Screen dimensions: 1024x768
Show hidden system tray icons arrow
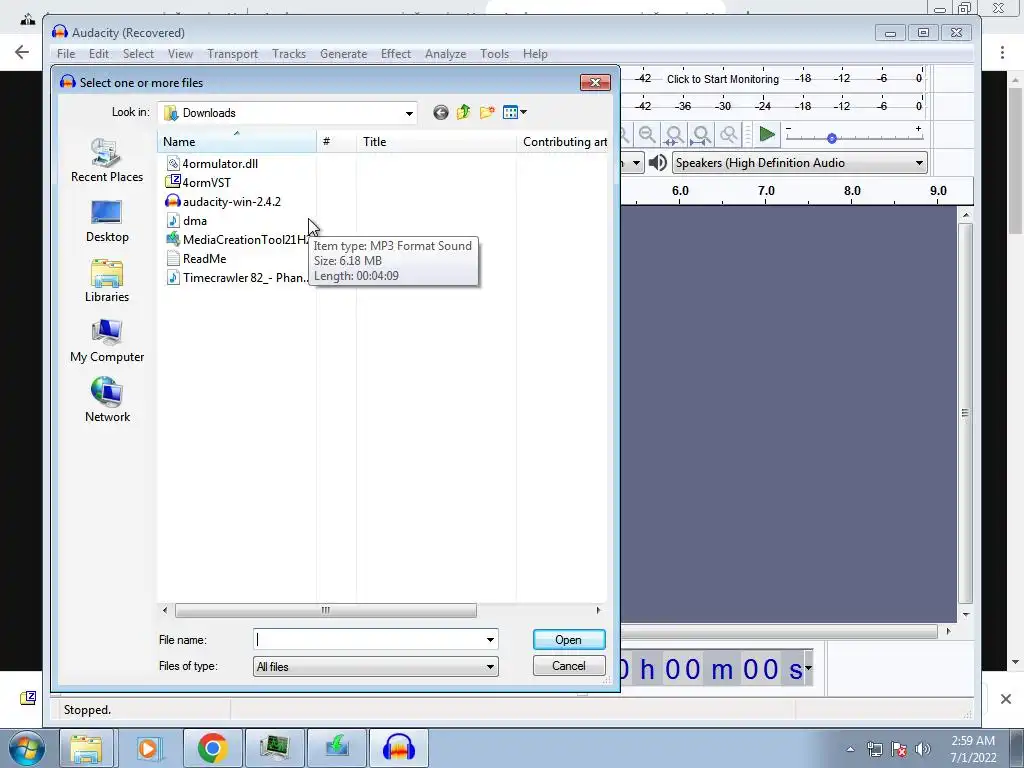tap(850, 750)
